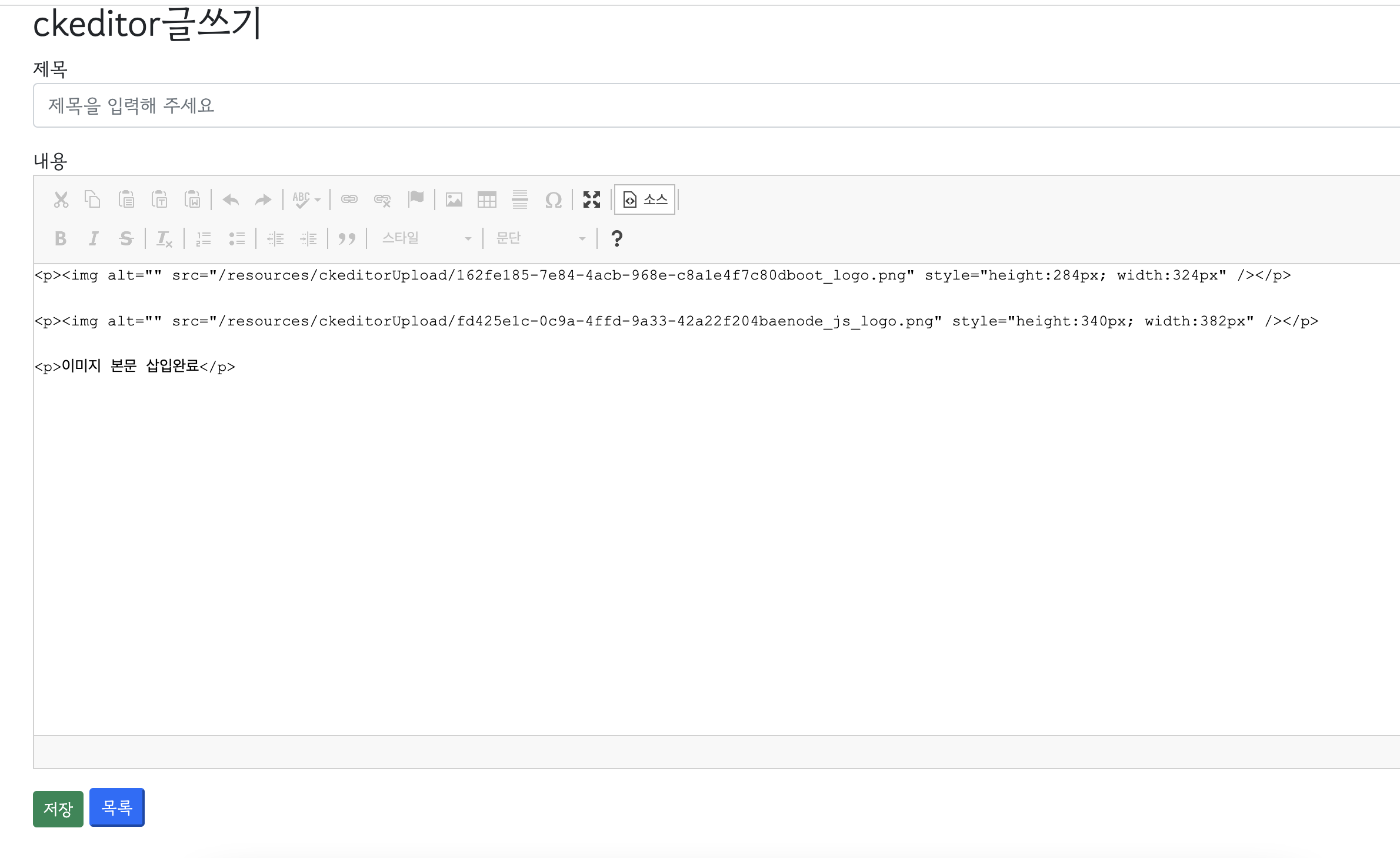Click the Paste from Word icon
This screenshot has width=1400, height=858.
pos(192,200)
